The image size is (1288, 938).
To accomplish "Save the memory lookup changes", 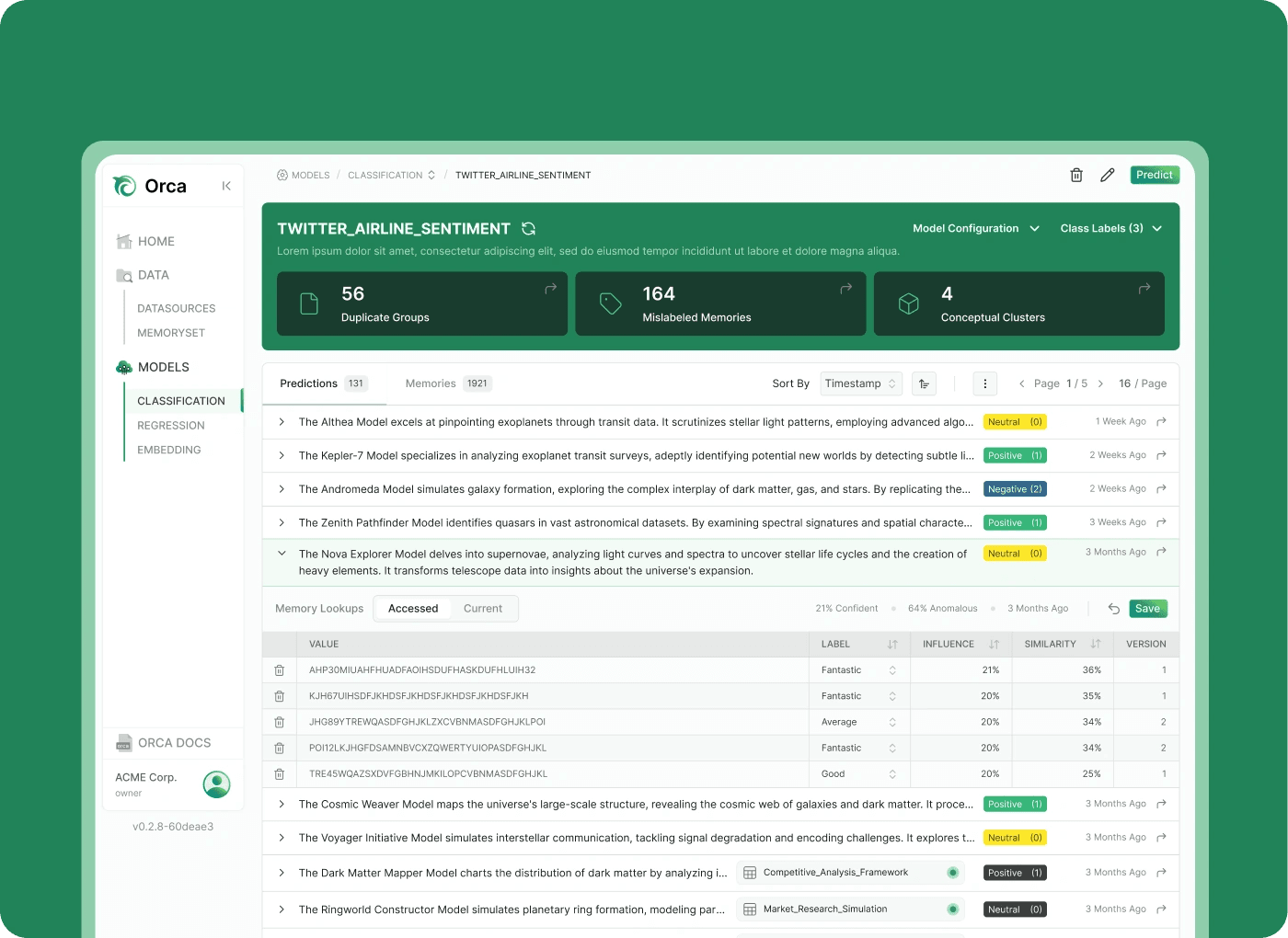I will [1147, 609].
